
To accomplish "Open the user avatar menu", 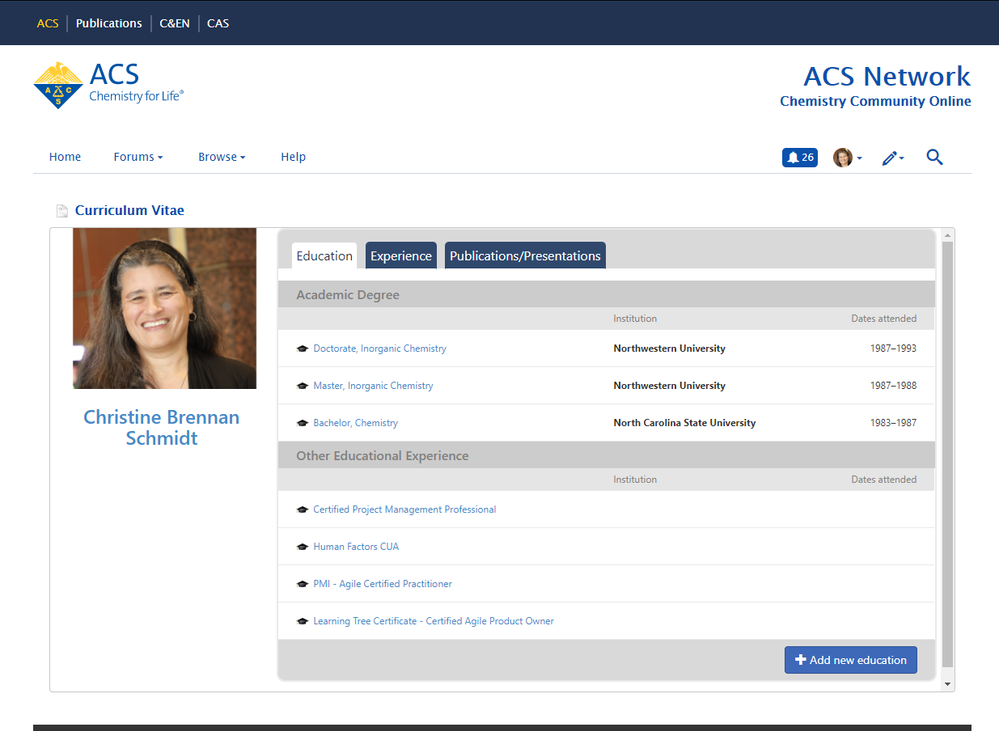I will point(846,157).
